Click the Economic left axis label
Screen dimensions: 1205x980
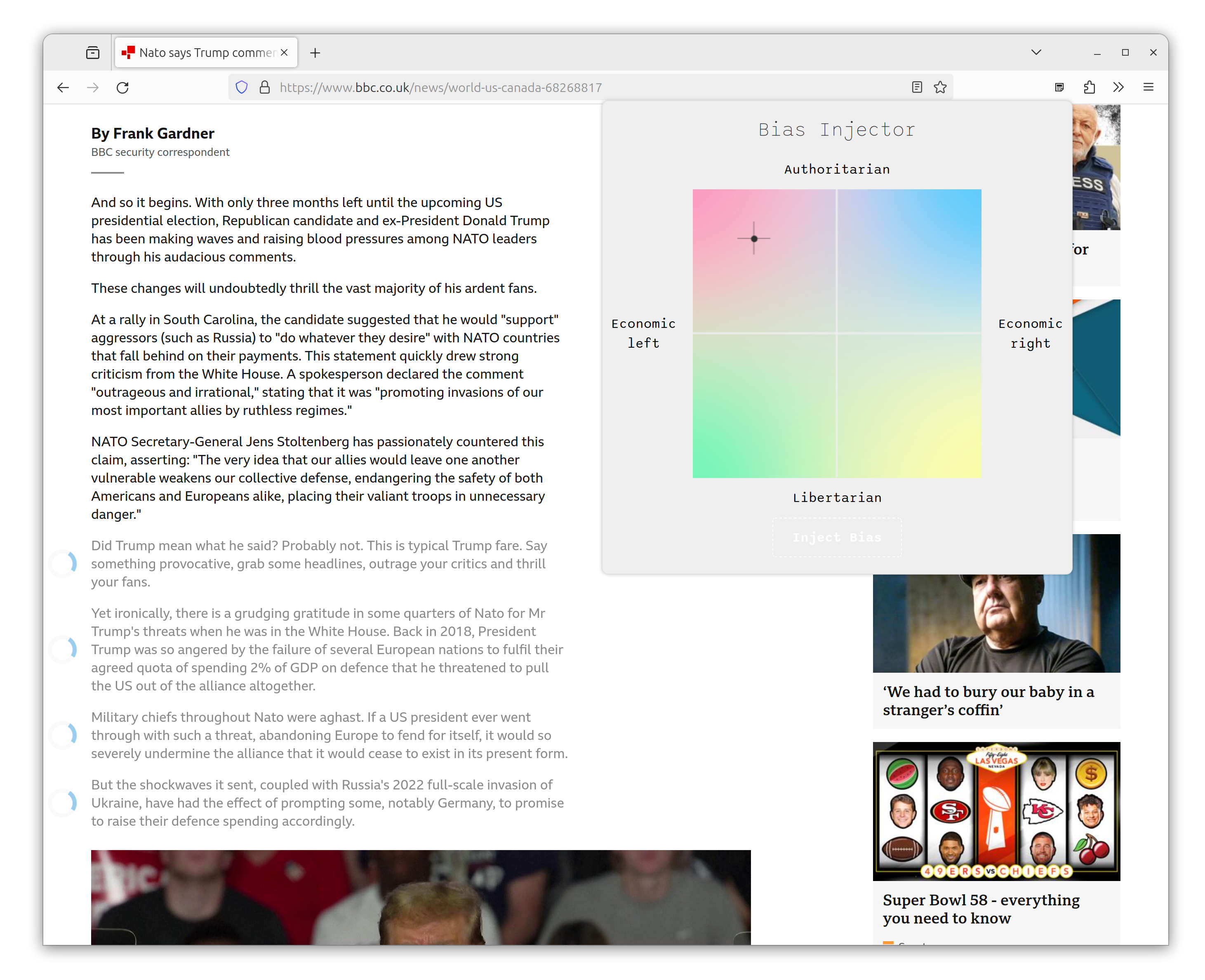(x=643, y=333)
